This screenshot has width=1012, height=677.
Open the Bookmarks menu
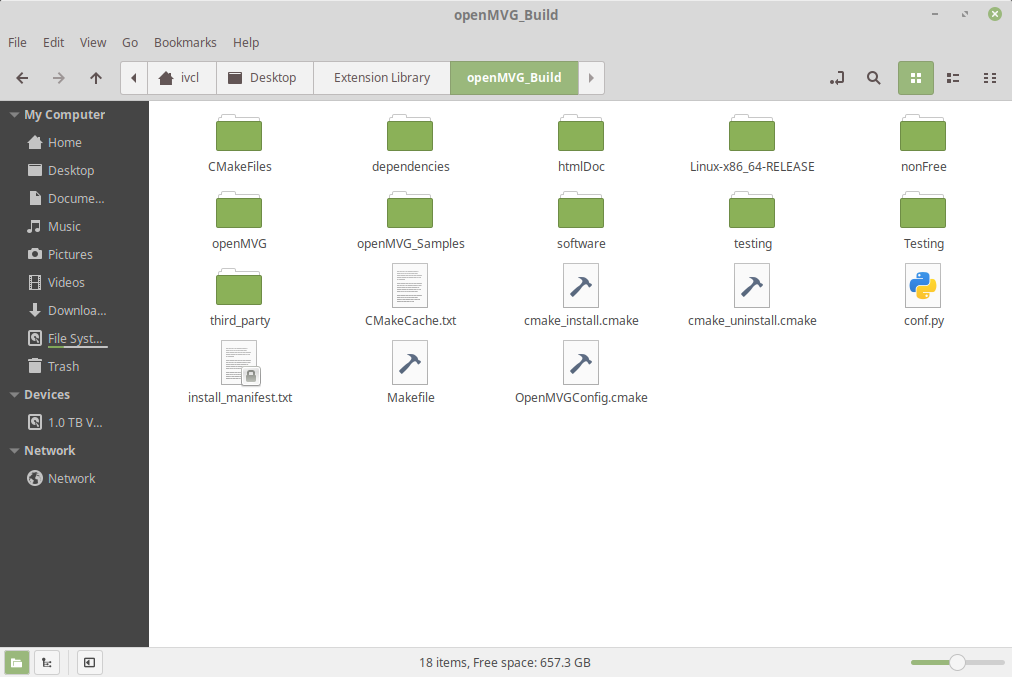pyautogui.click(x=185, y=42)
